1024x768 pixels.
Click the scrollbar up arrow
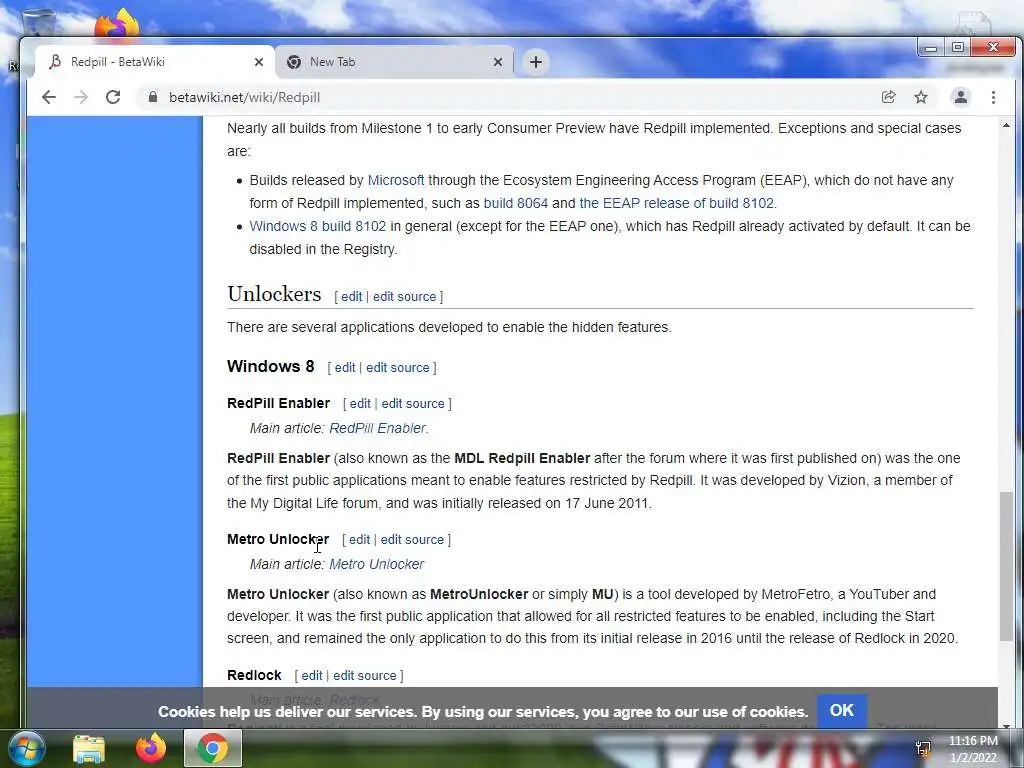tap(1006, 125)
